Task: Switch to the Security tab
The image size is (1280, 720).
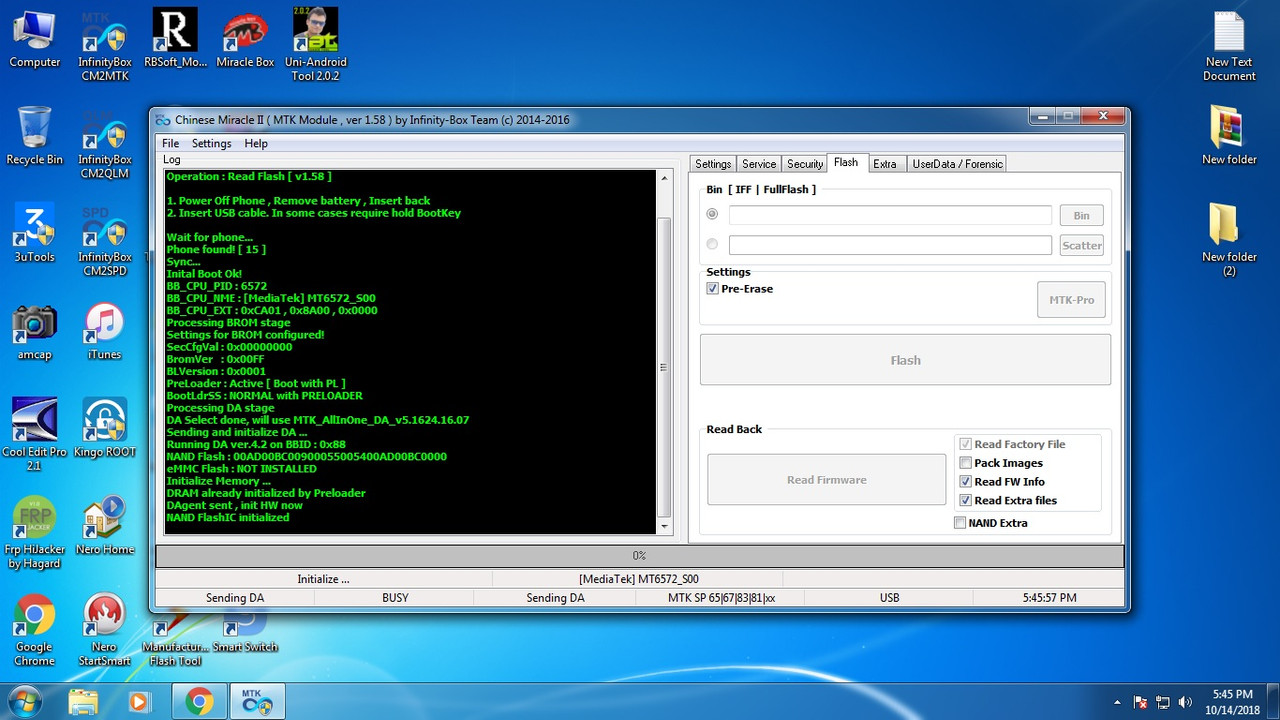Action: click(805, 164)
